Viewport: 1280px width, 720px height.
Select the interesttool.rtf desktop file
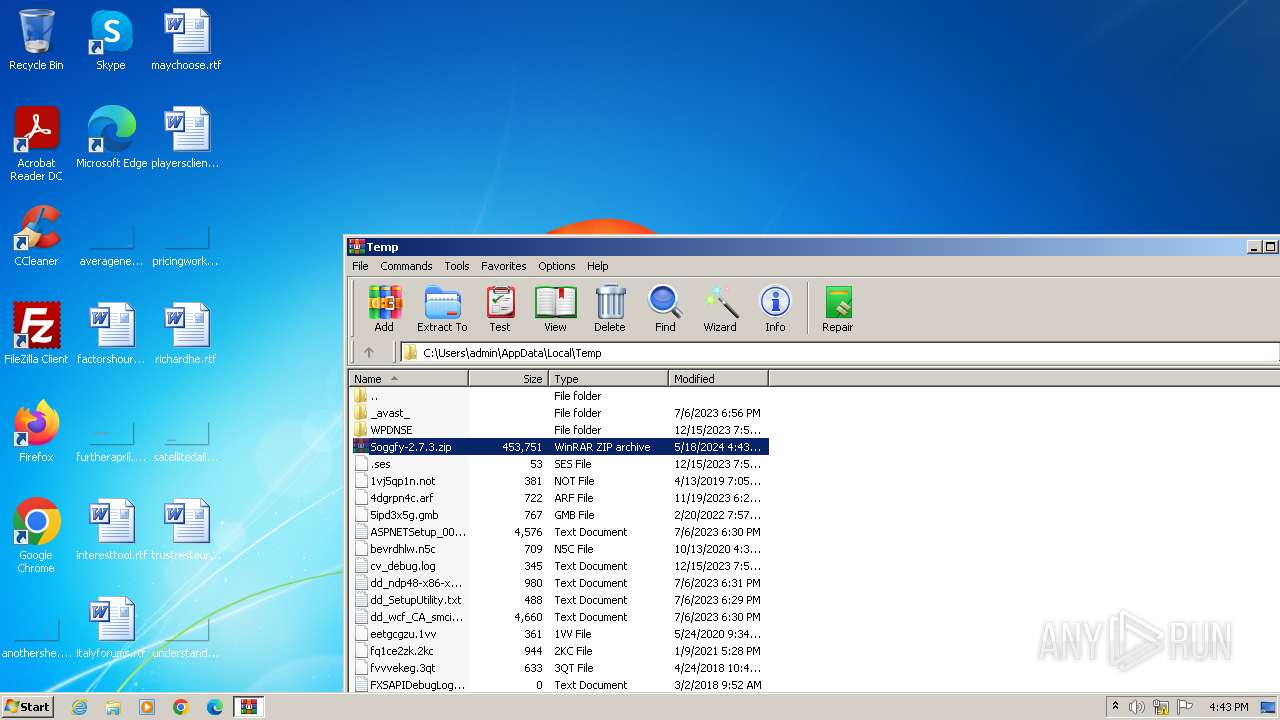point(111,530)
